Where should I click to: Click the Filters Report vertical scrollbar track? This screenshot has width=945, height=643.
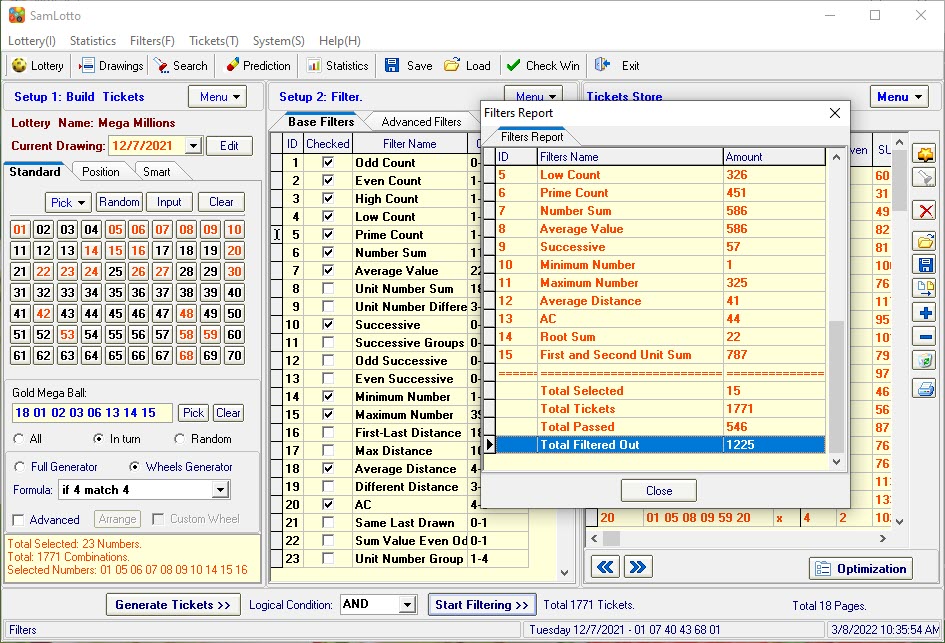pyautogui.click(x=836, y=240)
